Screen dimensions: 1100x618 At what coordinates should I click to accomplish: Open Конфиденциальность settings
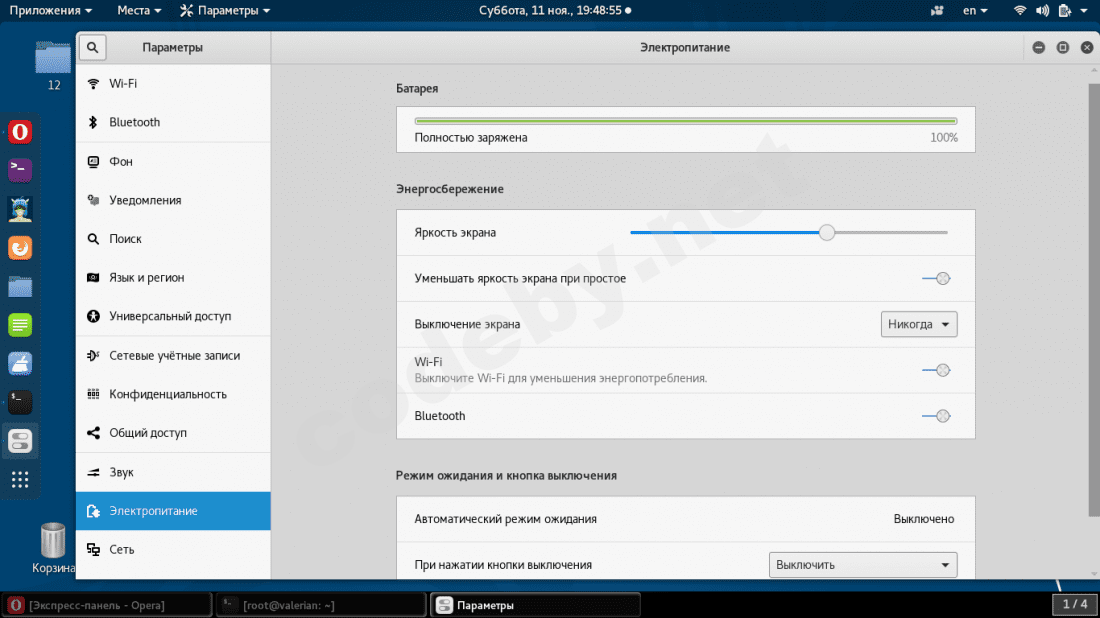click(x=173, y=394)
